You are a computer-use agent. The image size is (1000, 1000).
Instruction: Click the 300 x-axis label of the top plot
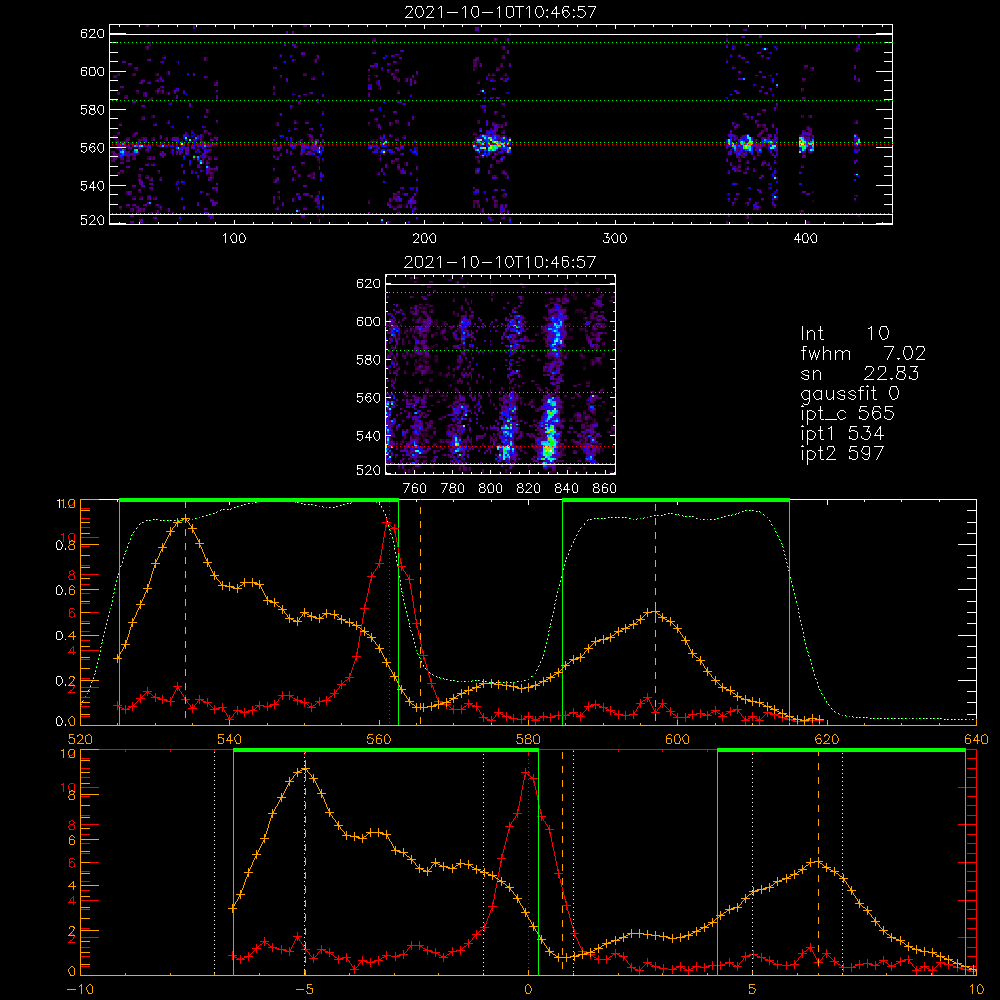coord(615,239)
